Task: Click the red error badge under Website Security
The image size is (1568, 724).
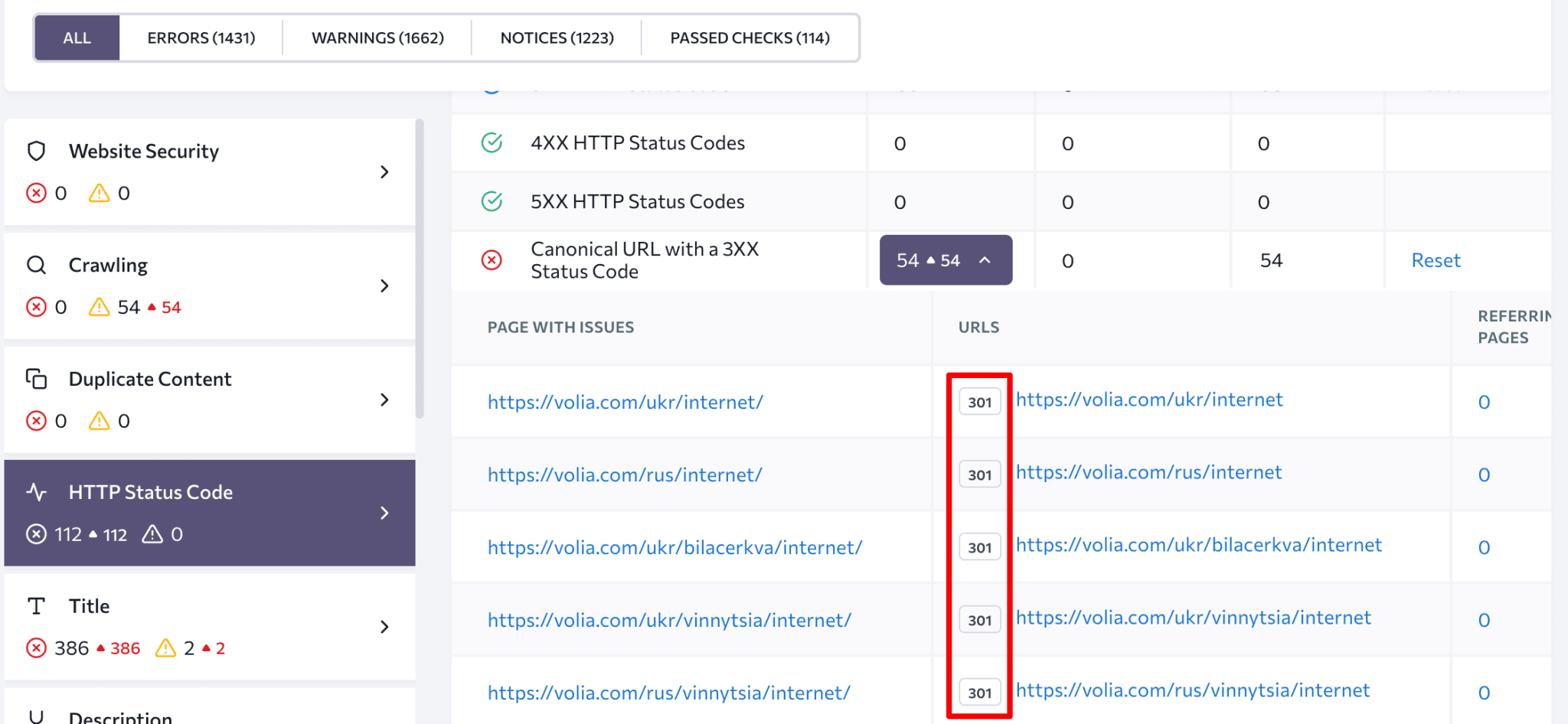Action: pyautogui.click(x=36, y=193)
